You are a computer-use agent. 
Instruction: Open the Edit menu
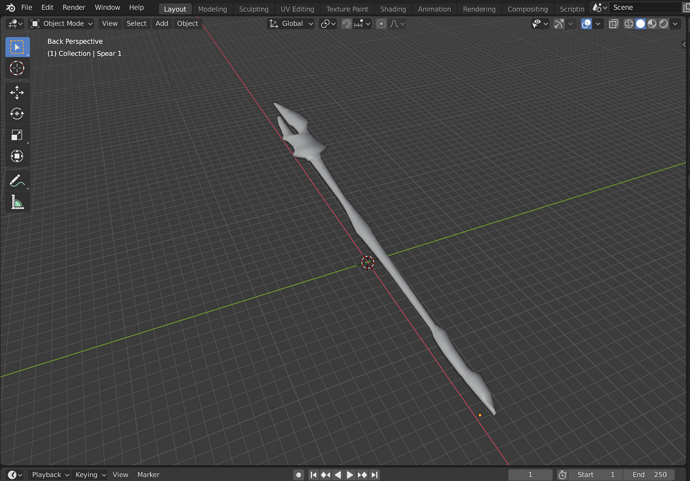point(47,7)
